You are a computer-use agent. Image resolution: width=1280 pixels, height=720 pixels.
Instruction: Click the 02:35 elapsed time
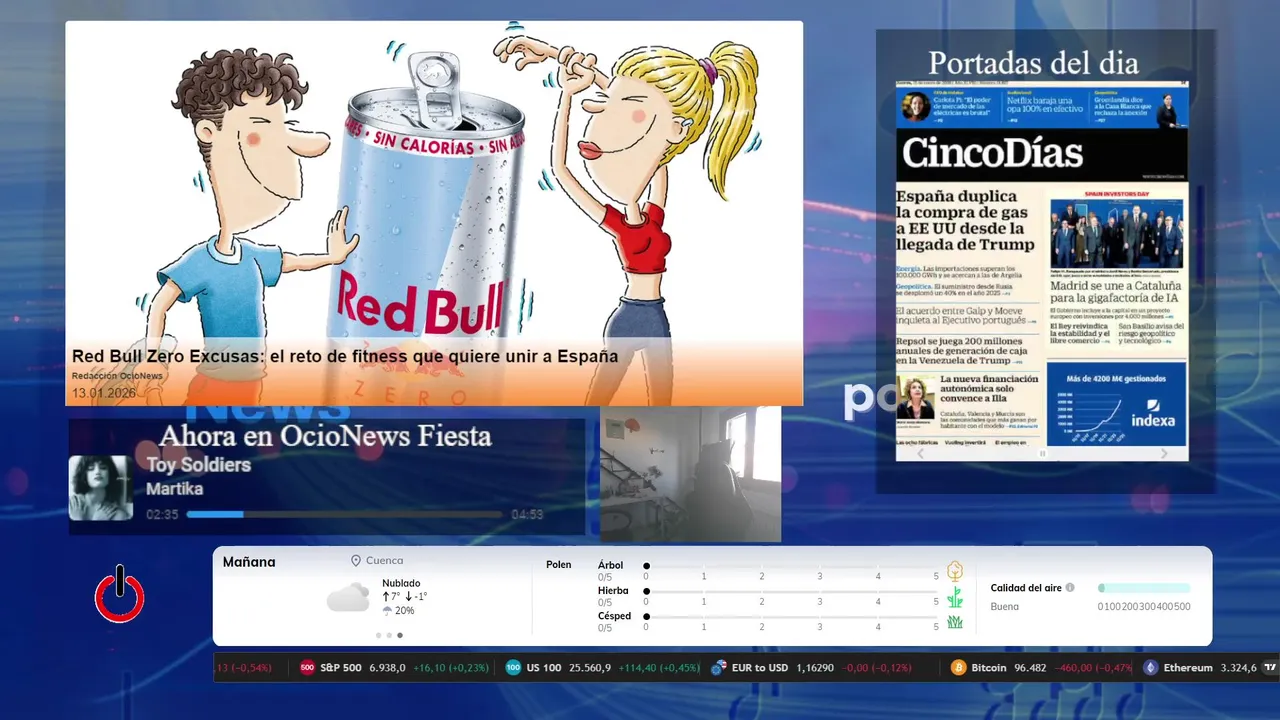click(162, 515)
